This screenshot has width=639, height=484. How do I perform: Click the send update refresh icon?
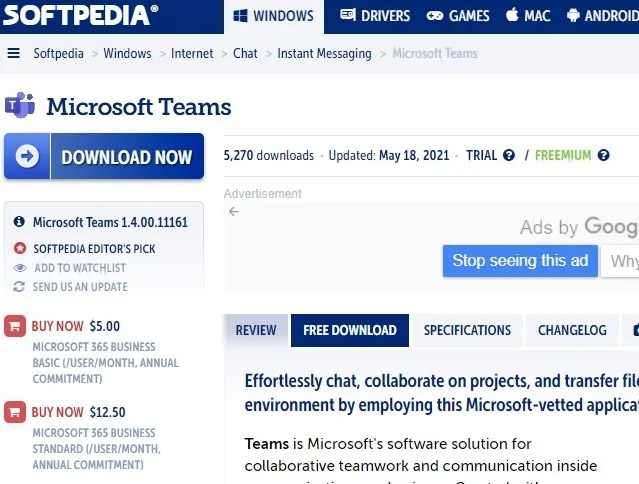tap(20, 287)
